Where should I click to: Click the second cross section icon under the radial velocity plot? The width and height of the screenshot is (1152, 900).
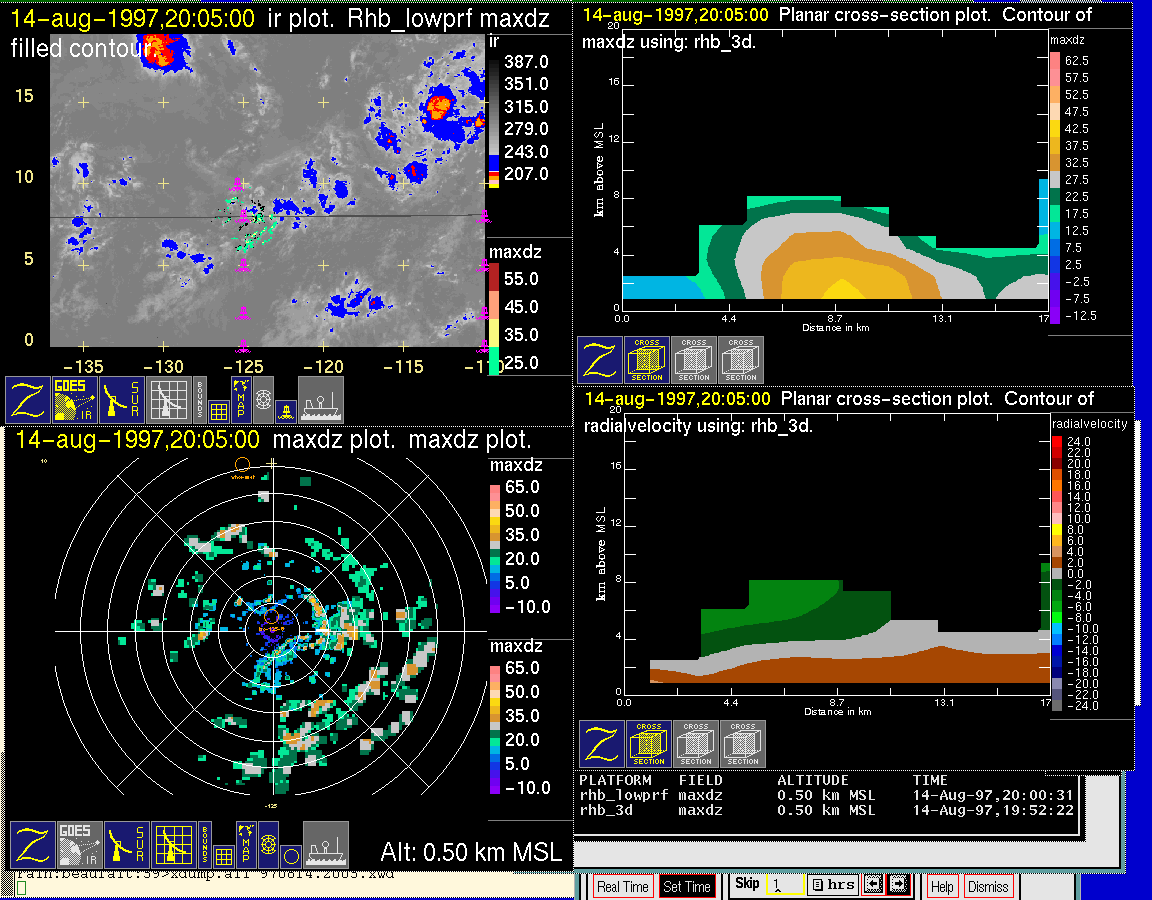(696, 744)
